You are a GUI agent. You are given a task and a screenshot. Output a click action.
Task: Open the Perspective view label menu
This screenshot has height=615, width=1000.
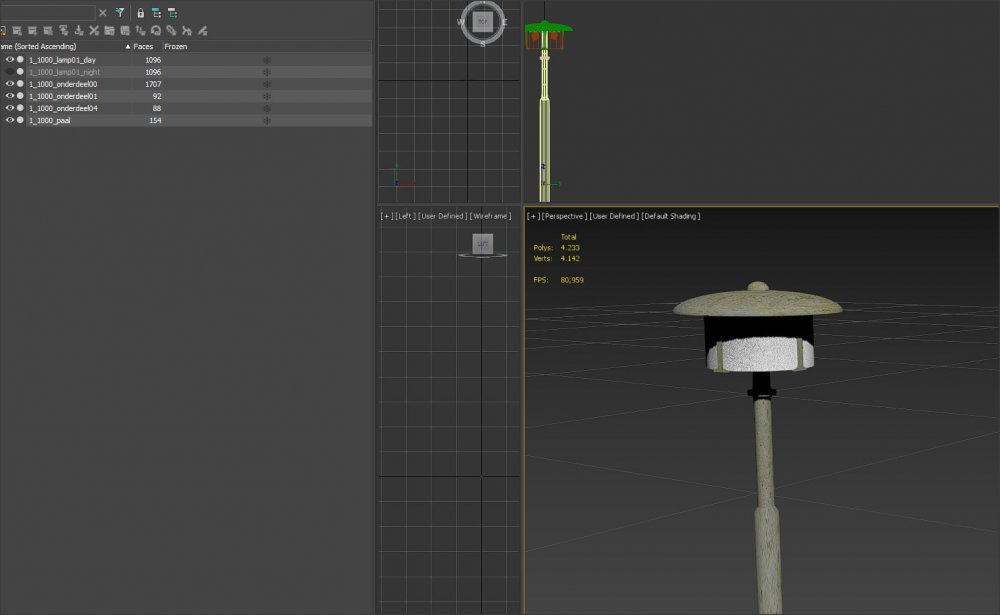tap(564, 216)
